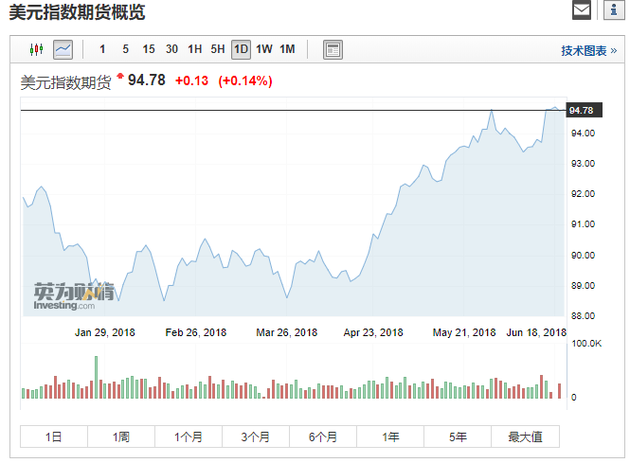Choose the 30-minute interval

pyautogui.click(x=172, y=49)
